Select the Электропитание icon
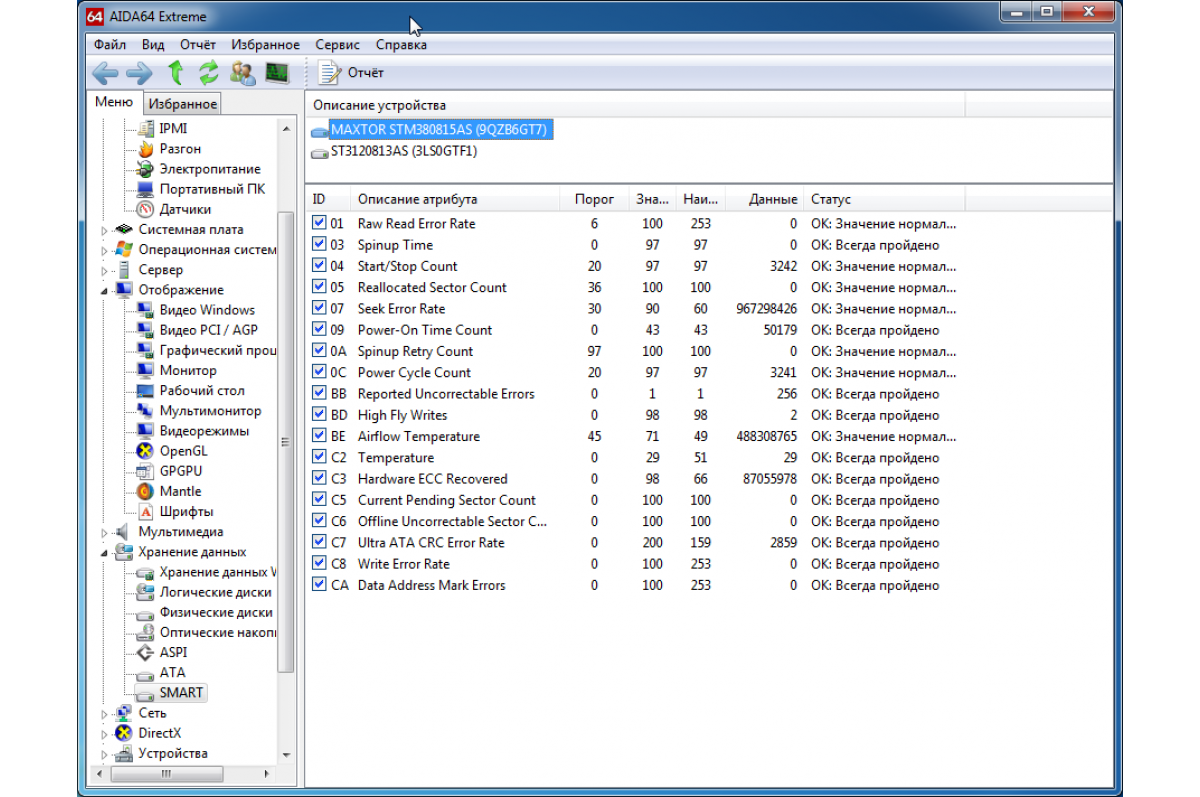Image resolution: width=1200 pixels, height=797 pixels. [144, 169]
